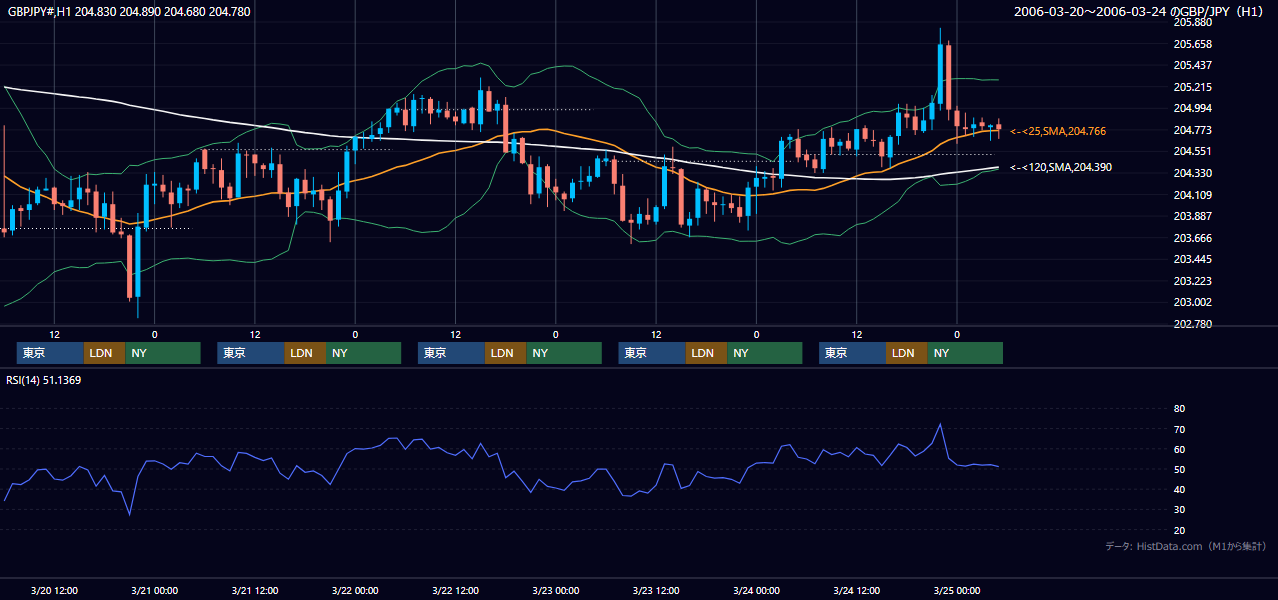Click price axis label 202.780
1278x600 pixels.
1192,324
